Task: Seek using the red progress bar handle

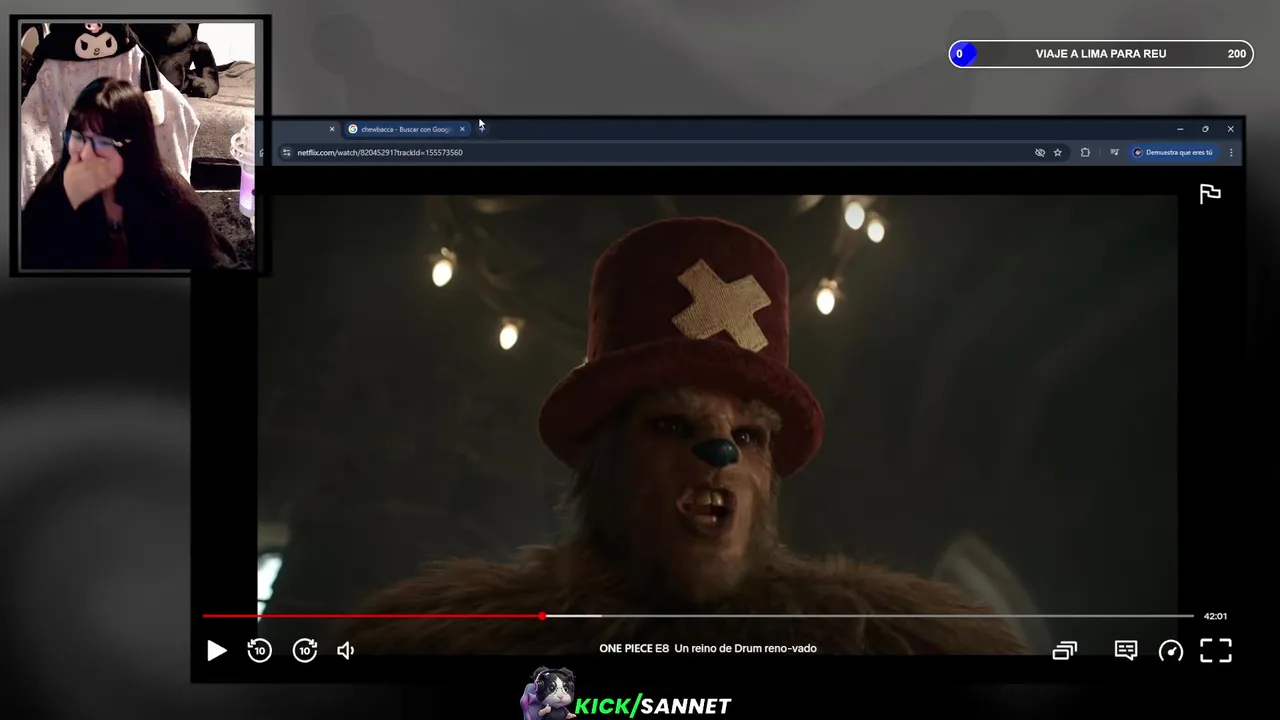Action: 542,616
